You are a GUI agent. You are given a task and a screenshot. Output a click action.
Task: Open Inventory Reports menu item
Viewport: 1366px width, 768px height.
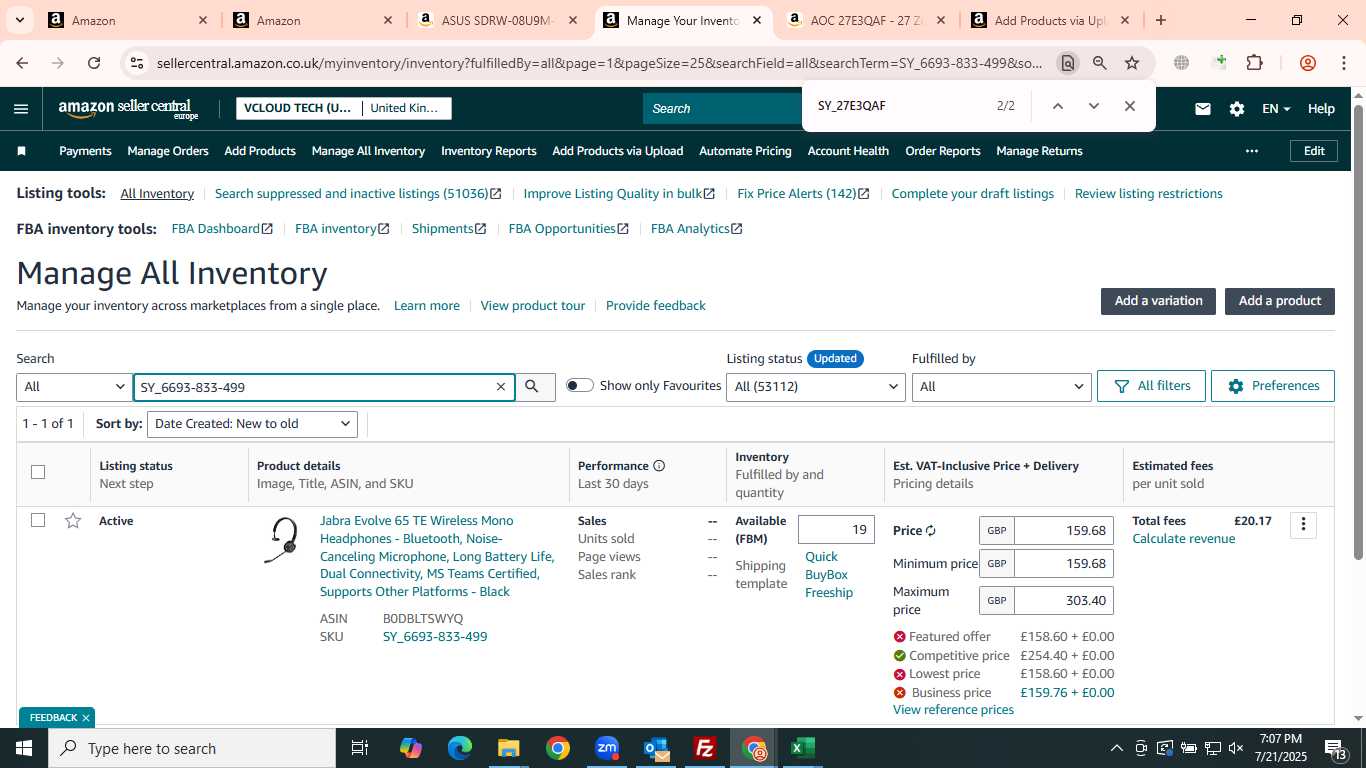(x=489, y=151)
